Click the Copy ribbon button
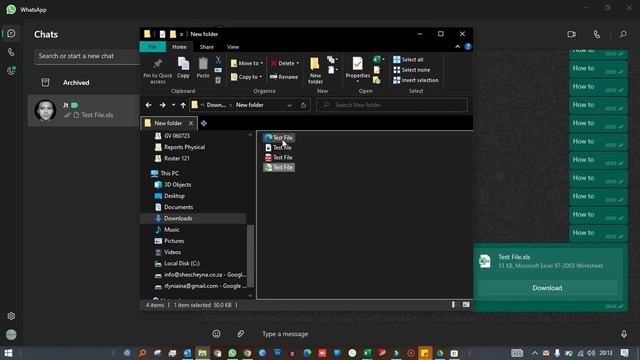 (x=183, y=68)
